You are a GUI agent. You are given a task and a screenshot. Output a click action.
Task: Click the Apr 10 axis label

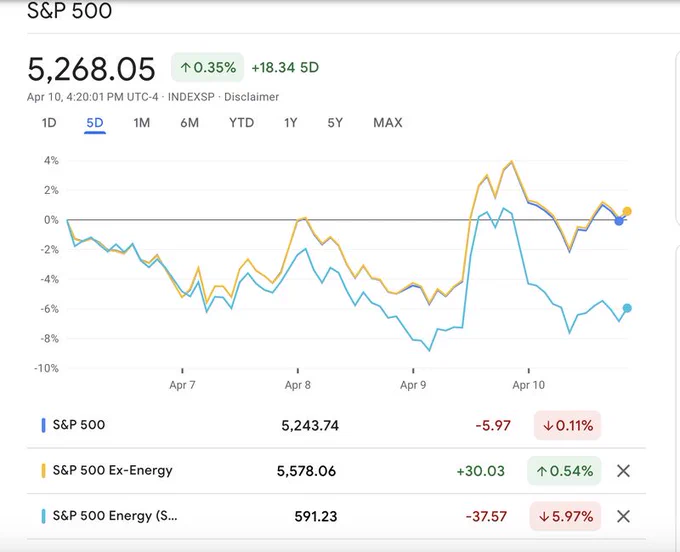click(528, 385)
